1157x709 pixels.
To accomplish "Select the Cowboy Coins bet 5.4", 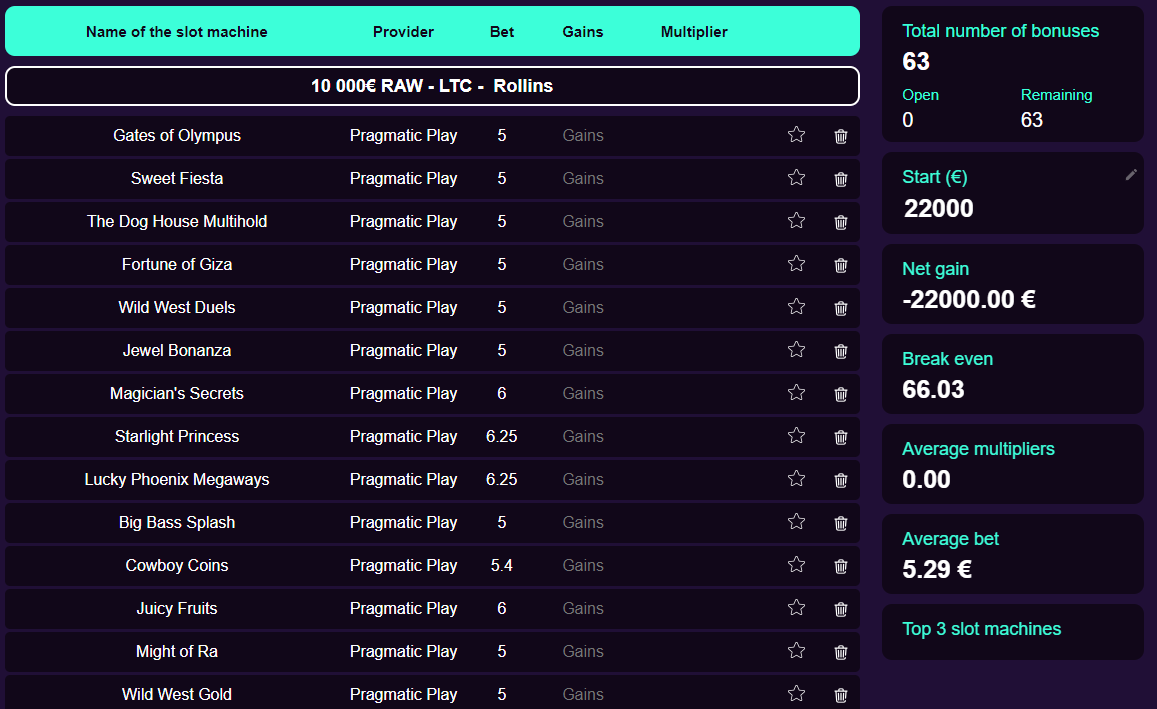I will pyautogui.click(x=502, y=565).
